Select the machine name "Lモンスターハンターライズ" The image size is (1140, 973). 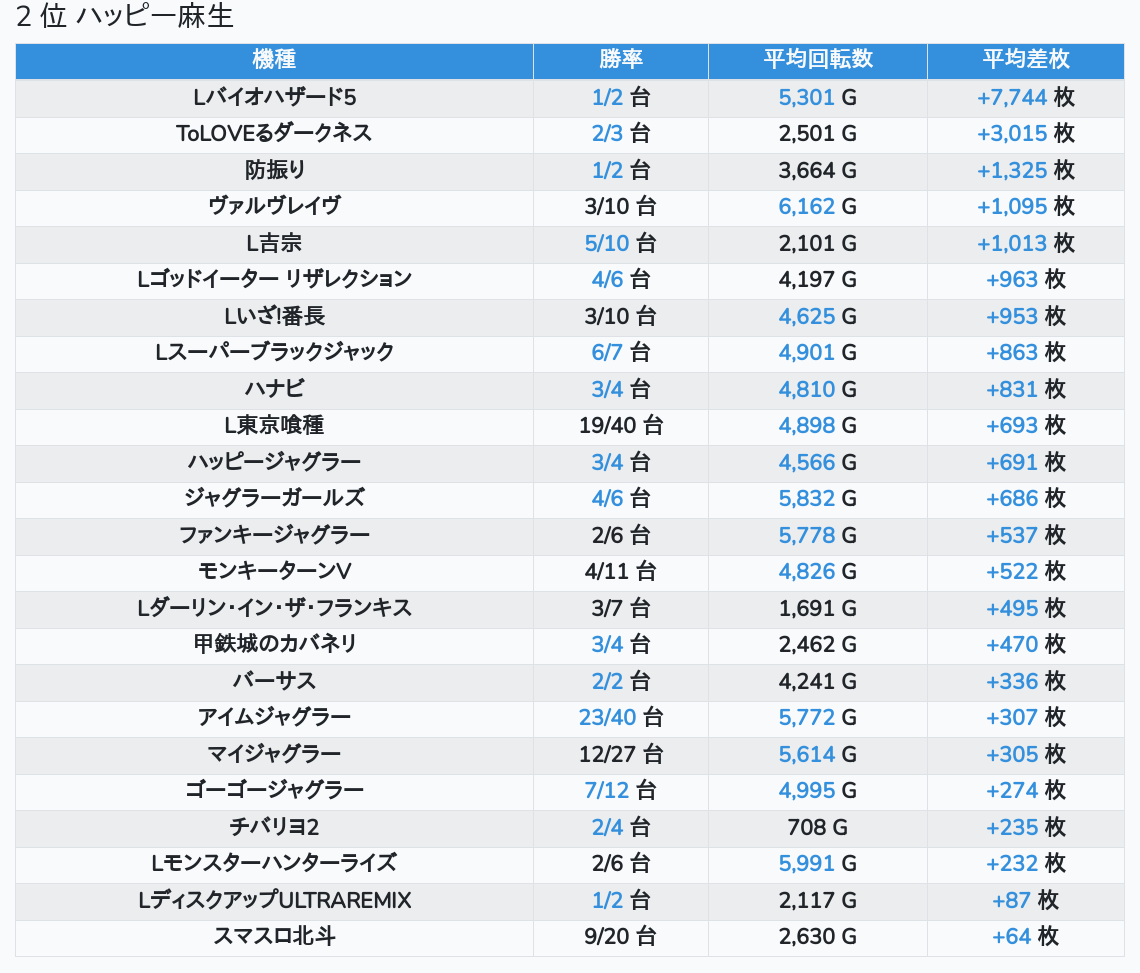(274, 863)
